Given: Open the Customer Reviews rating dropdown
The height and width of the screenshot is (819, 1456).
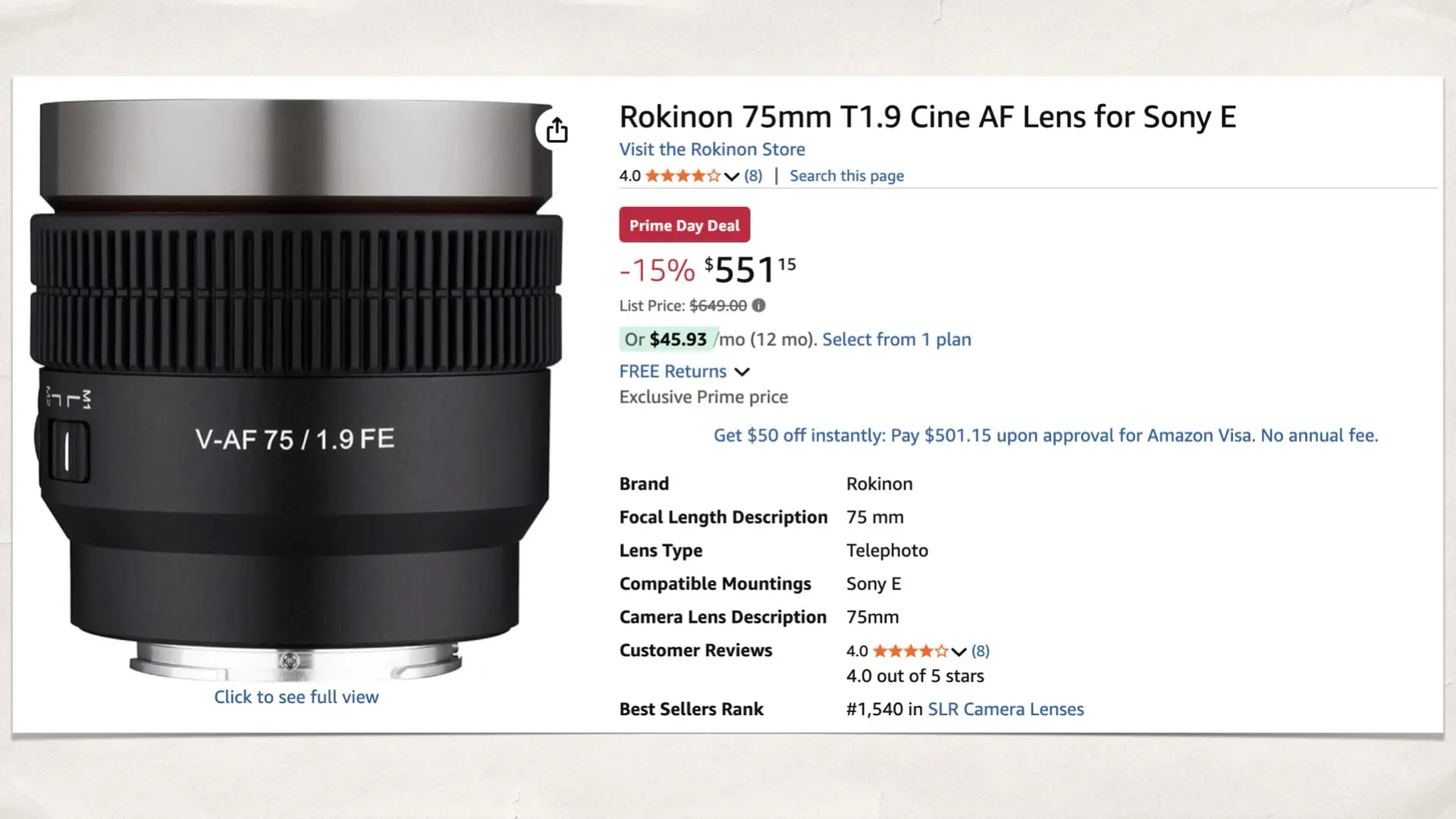Looking at the screenshot, I should tap(957, 651).
